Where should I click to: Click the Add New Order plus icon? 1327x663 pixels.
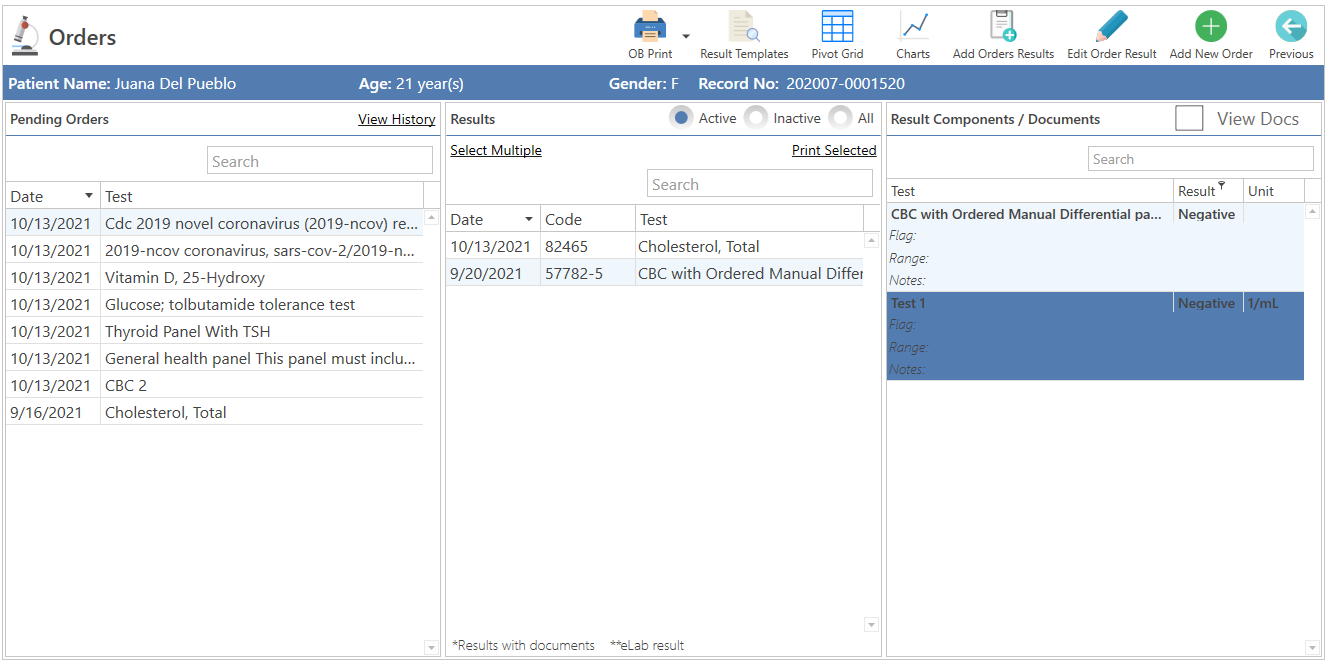point(1211,26)
